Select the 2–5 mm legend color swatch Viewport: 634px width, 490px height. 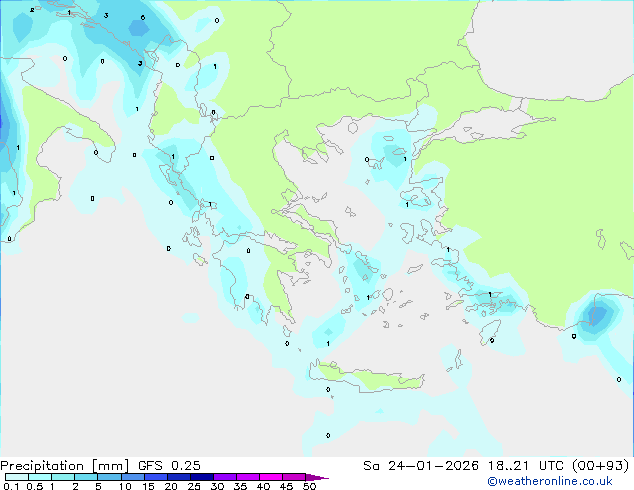[x=86, y=477]
